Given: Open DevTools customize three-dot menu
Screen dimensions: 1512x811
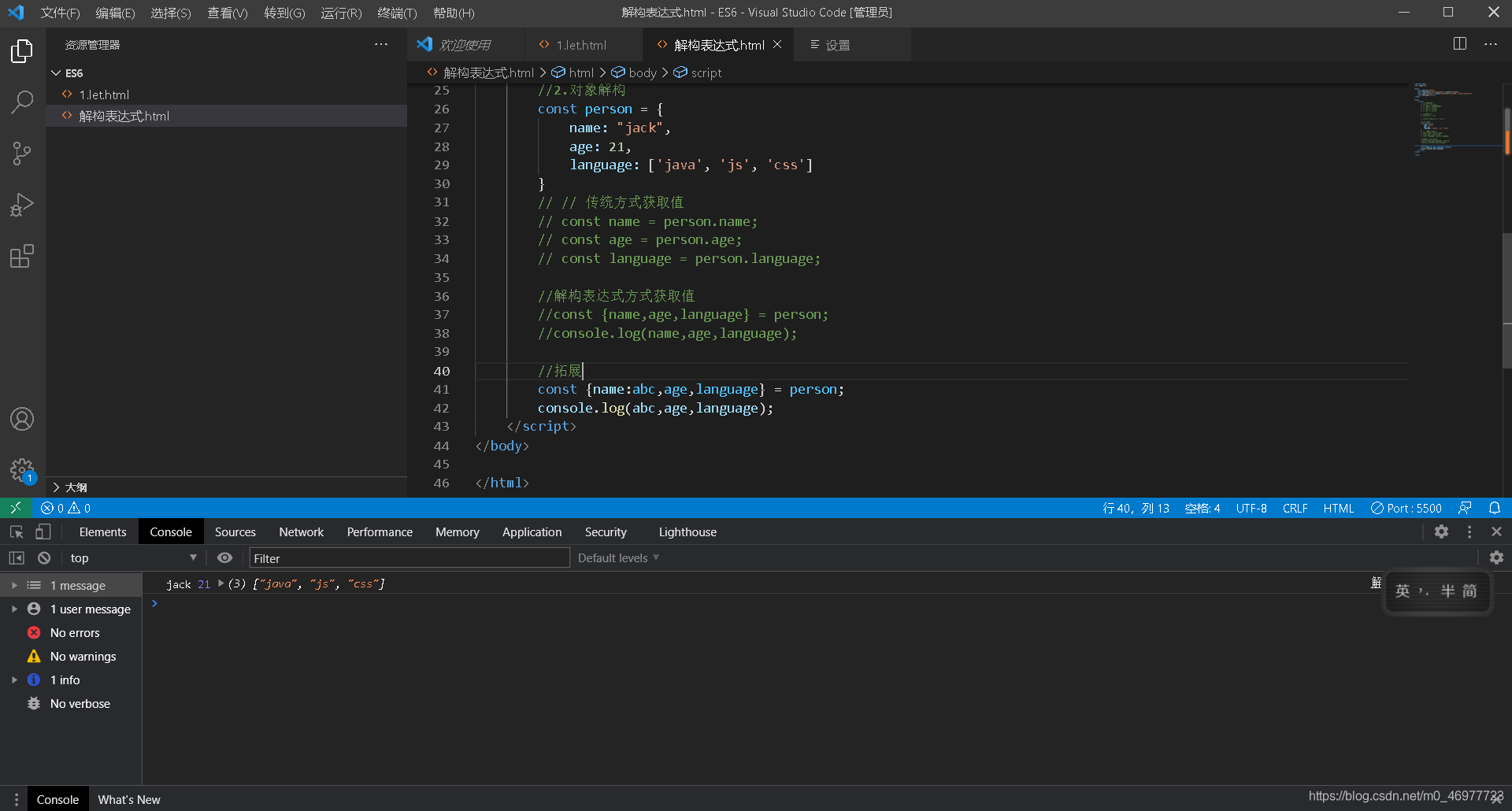Looking at the screenshot, I should pyautogui.click(x=1469, y=531).
